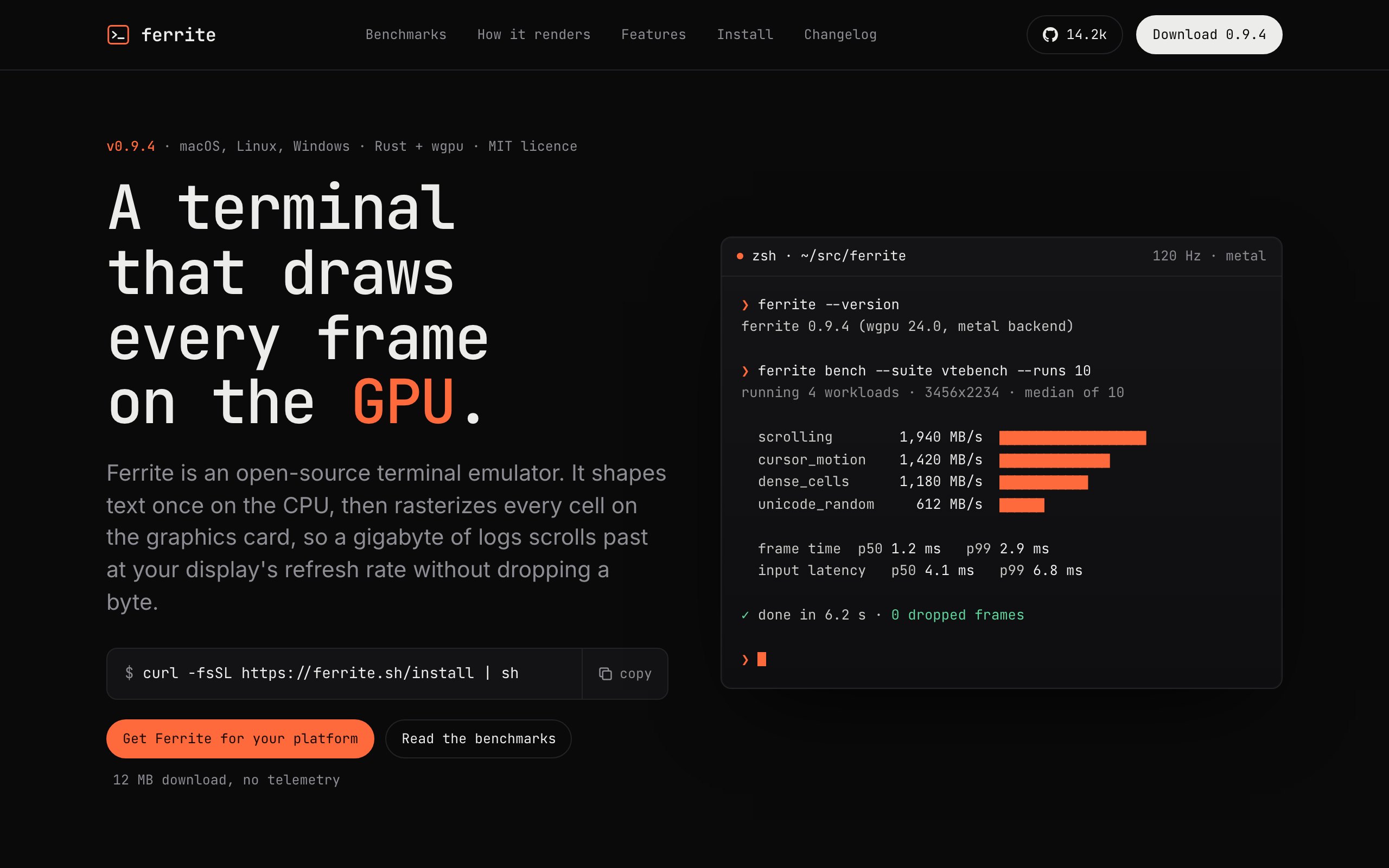Image resolution: width=1389 pixels, height=868 pixels.
Task: Click the Download 0.9.4 button
Action: tap(1209, 34)
